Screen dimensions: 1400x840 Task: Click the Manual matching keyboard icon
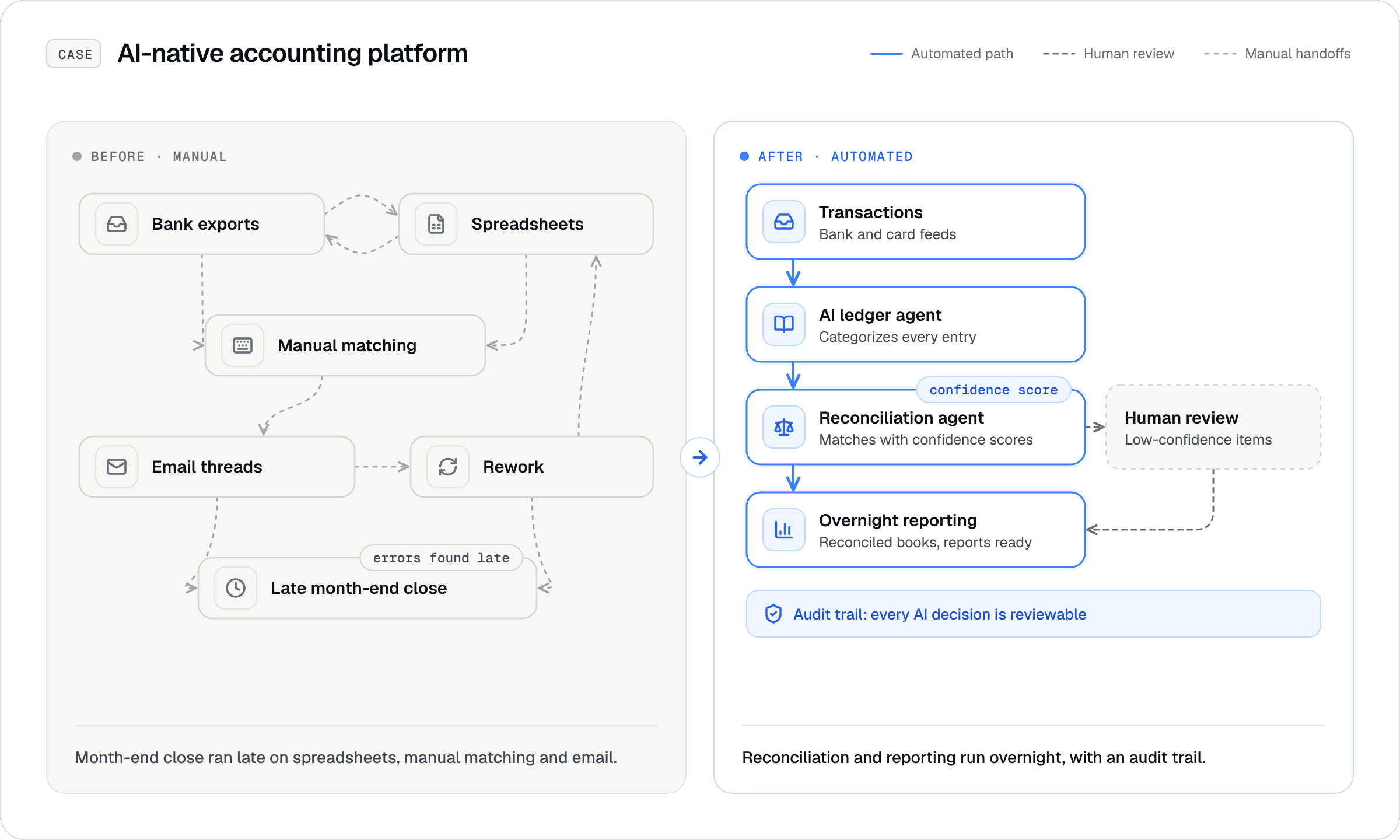(243, 345)
